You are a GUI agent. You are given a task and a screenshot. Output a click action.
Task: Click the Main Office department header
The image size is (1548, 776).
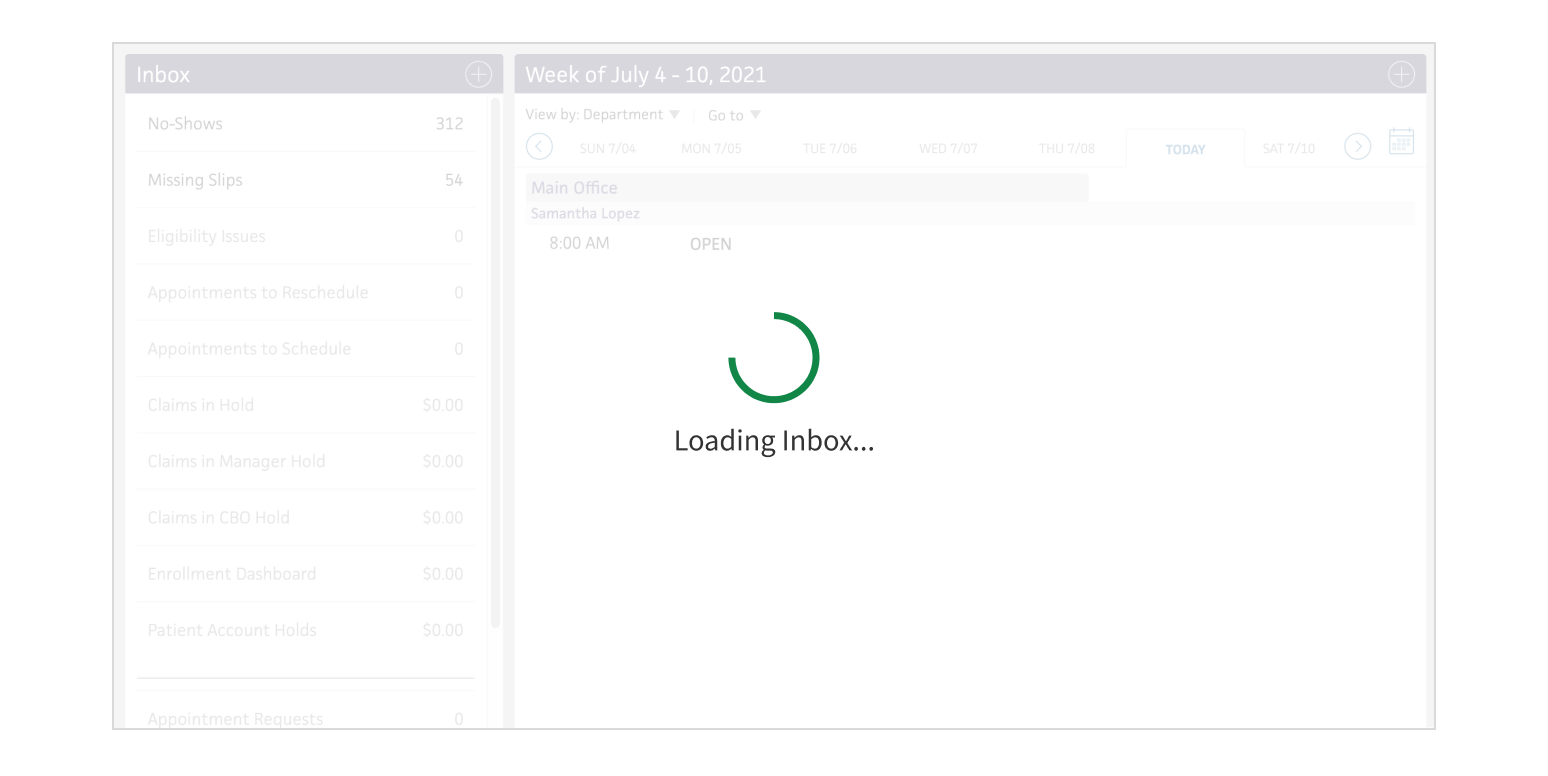pos(807,187)
